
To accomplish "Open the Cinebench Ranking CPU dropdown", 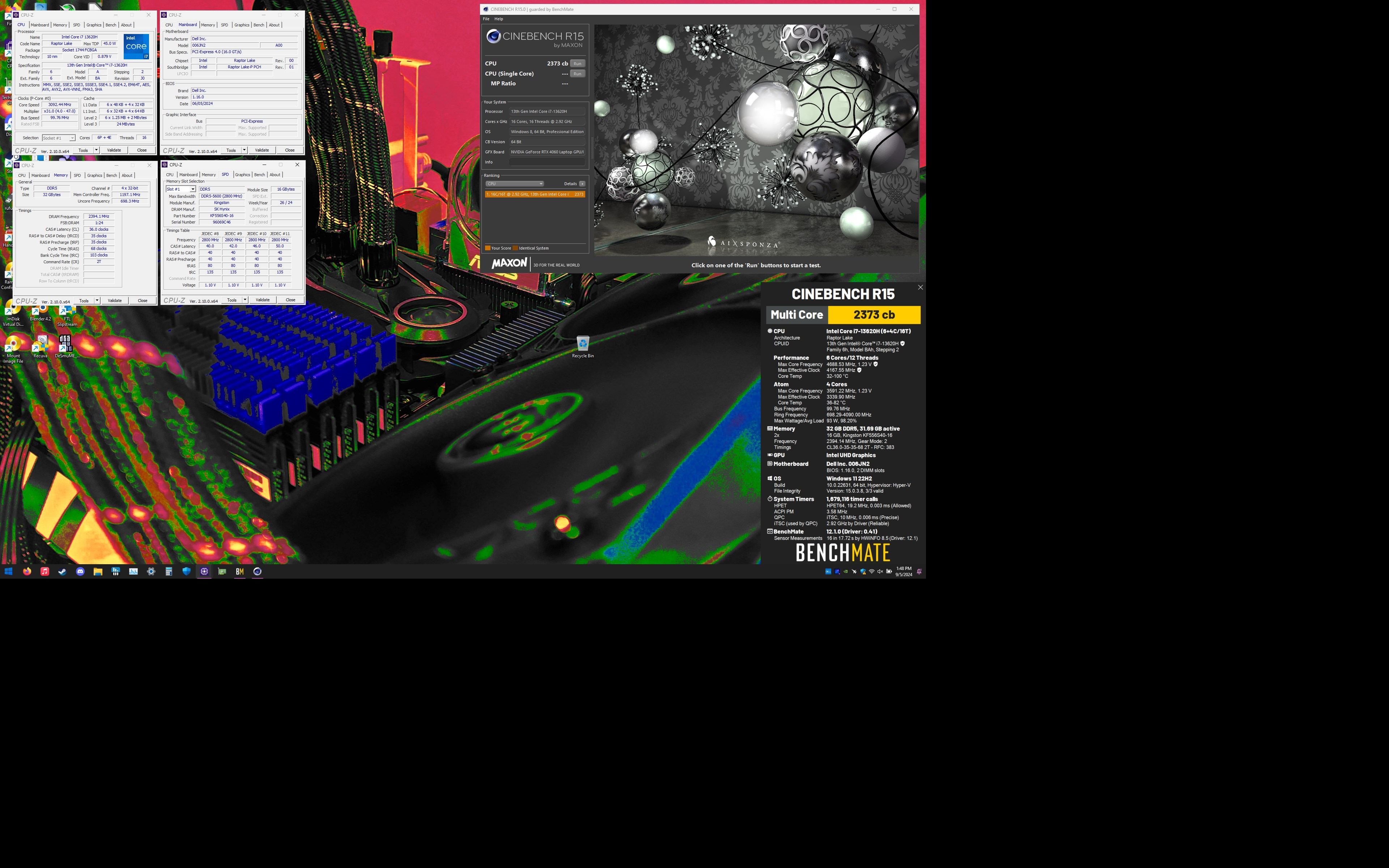I will click(514, 184).
